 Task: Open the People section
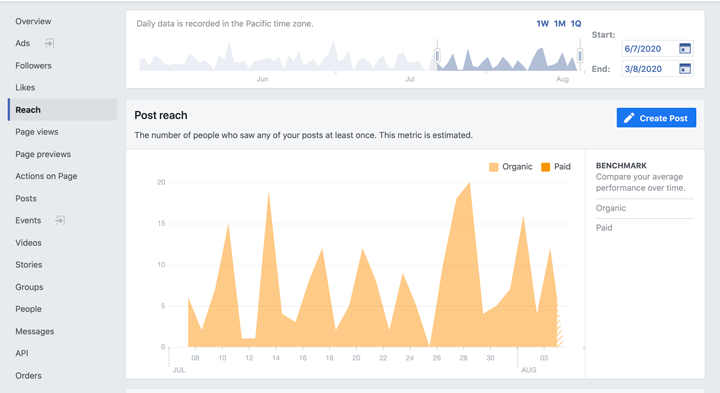click(28, 309)
